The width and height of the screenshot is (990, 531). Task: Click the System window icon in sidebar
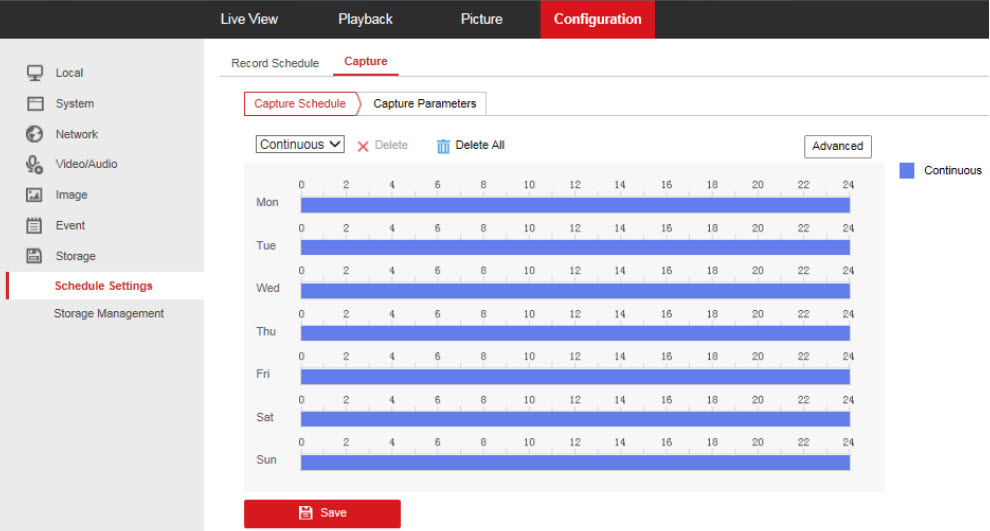click(x=35, y=104)
